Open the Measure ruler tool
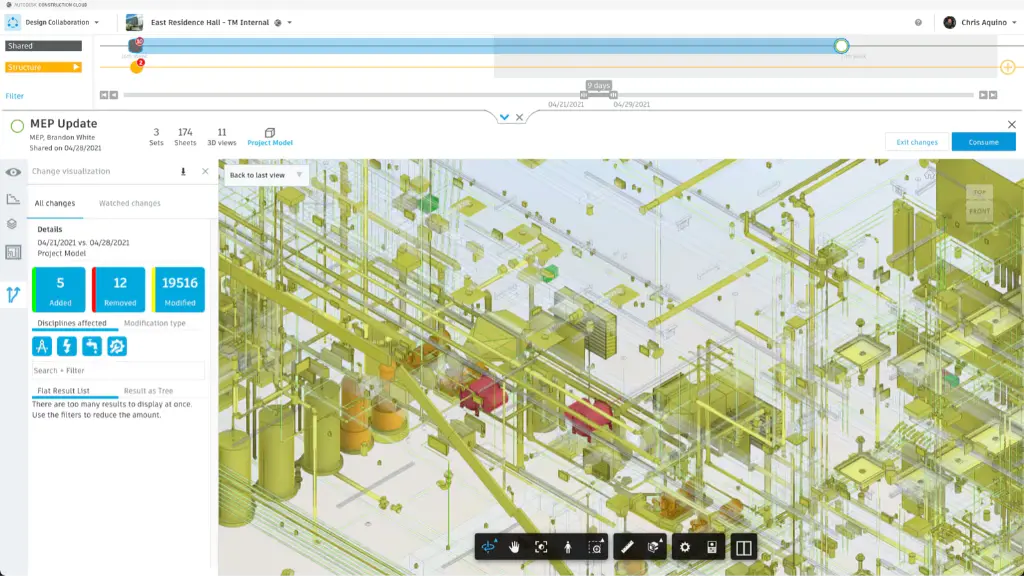 pyautogui.click(x=627, y=547)
